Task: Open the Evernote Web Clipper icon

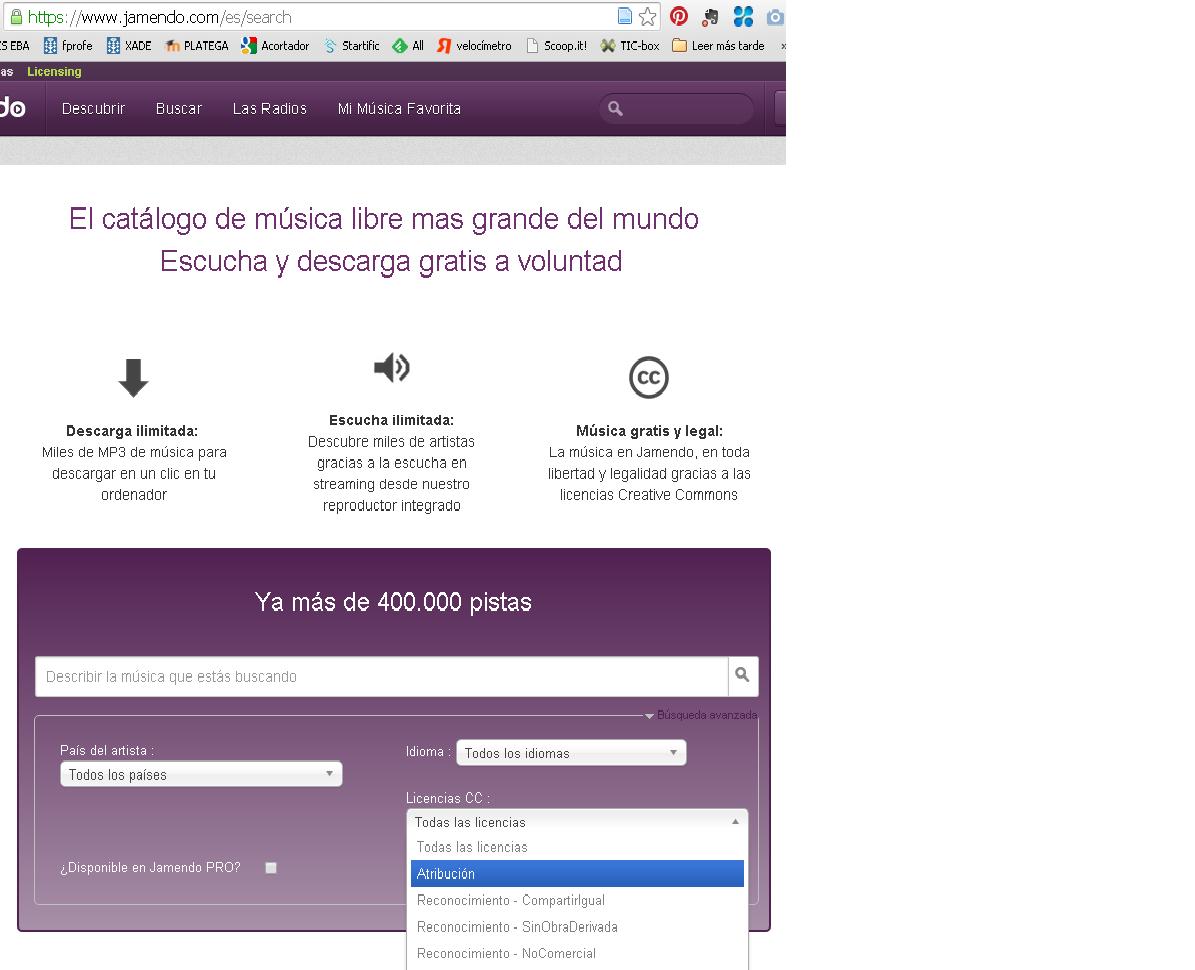Action: pyautogui.click(x=710, y=16)
